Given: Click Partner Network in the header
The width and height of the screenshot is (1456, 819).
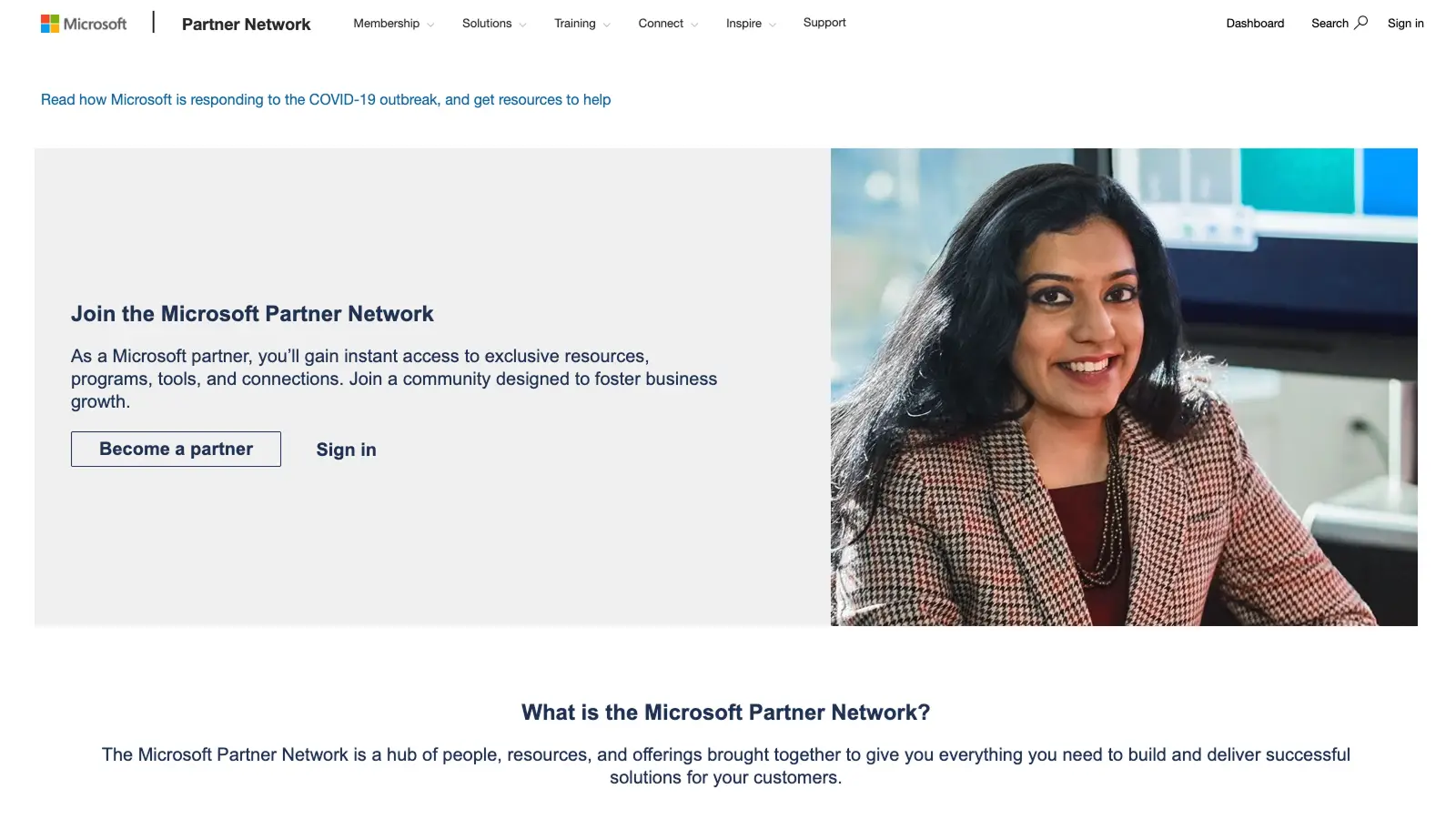Looking at the screenshot, I should point(247,24).
